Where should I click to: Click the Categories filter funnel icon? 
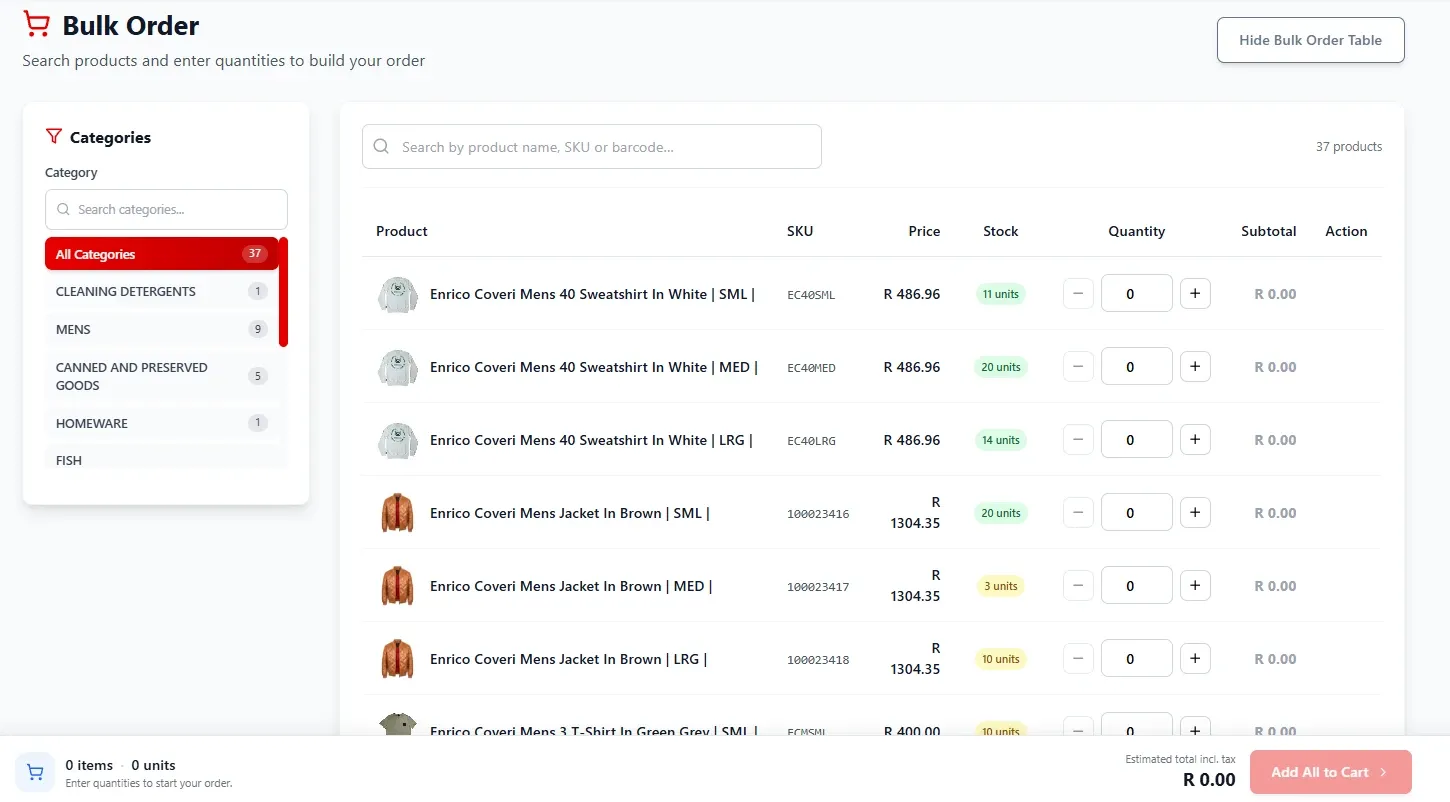[x=54, y=137]
